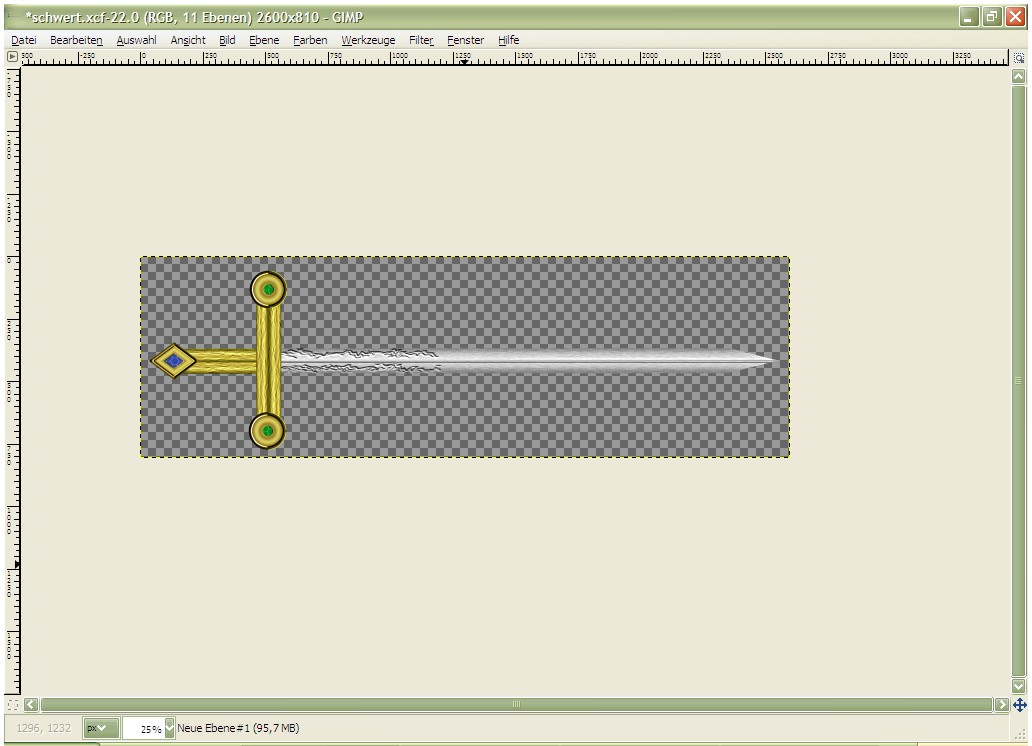Click the image menu triangle button by the rulers

(12, 57)
